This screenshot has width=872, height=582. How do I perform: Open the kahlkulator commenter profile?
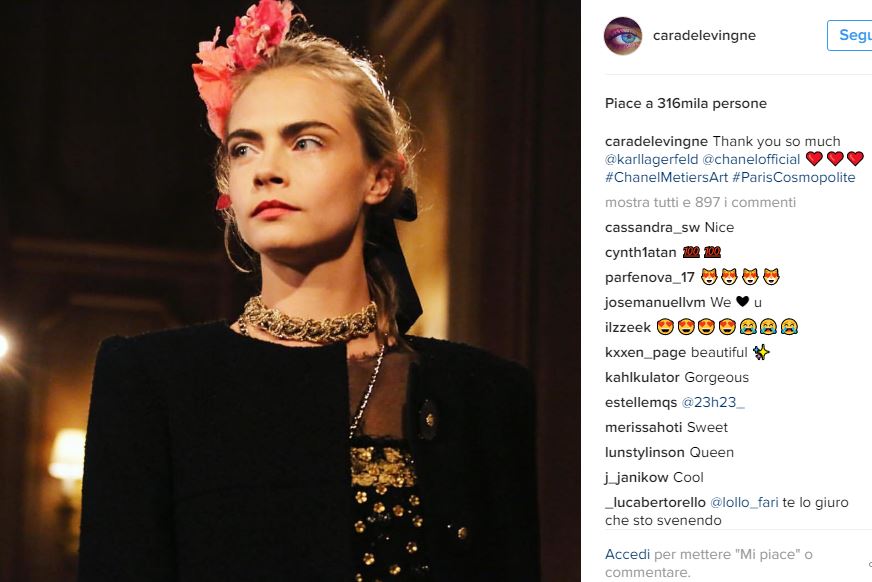(x=642, y=377)
